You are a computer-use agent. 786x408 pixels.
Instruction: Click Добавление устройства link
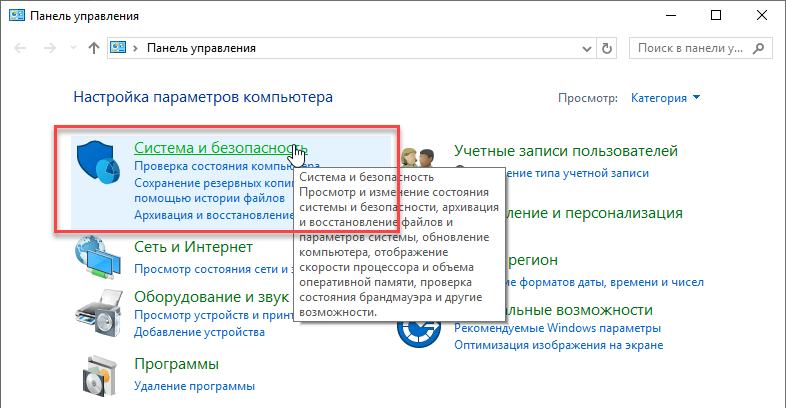pos(200,332)
